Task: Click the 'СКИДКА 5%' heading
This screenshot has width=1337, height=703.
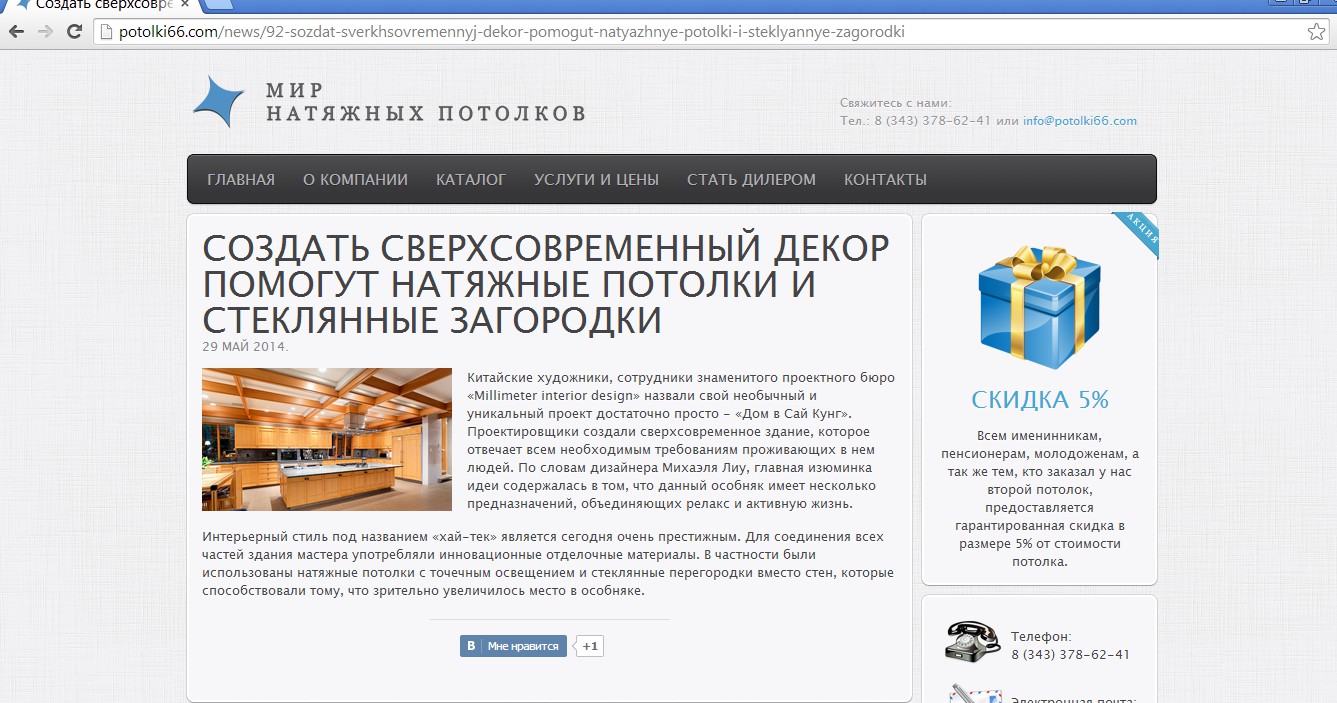Action: tap(1039, 400)
